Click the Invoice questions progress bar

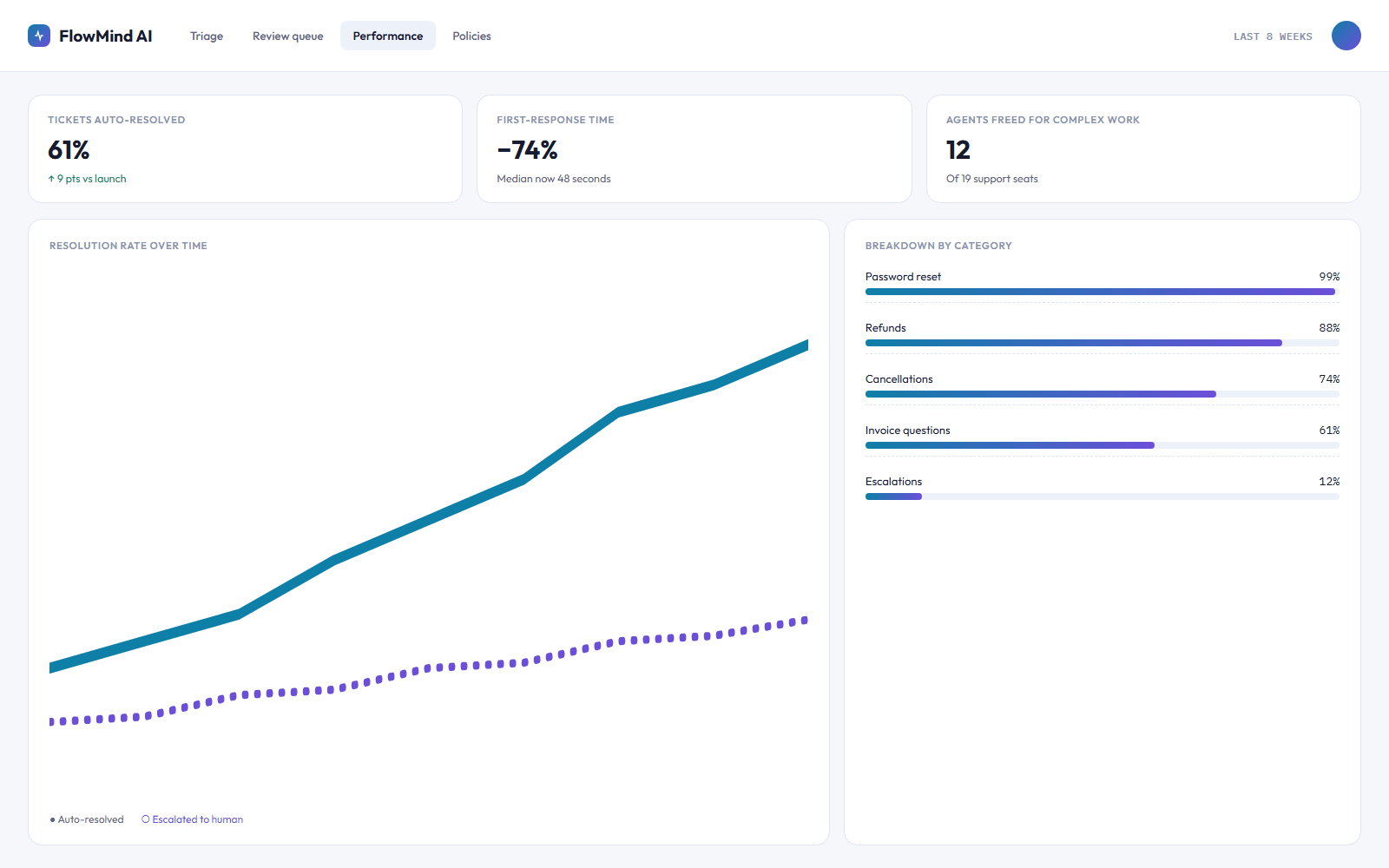(x=1102, y=445)
